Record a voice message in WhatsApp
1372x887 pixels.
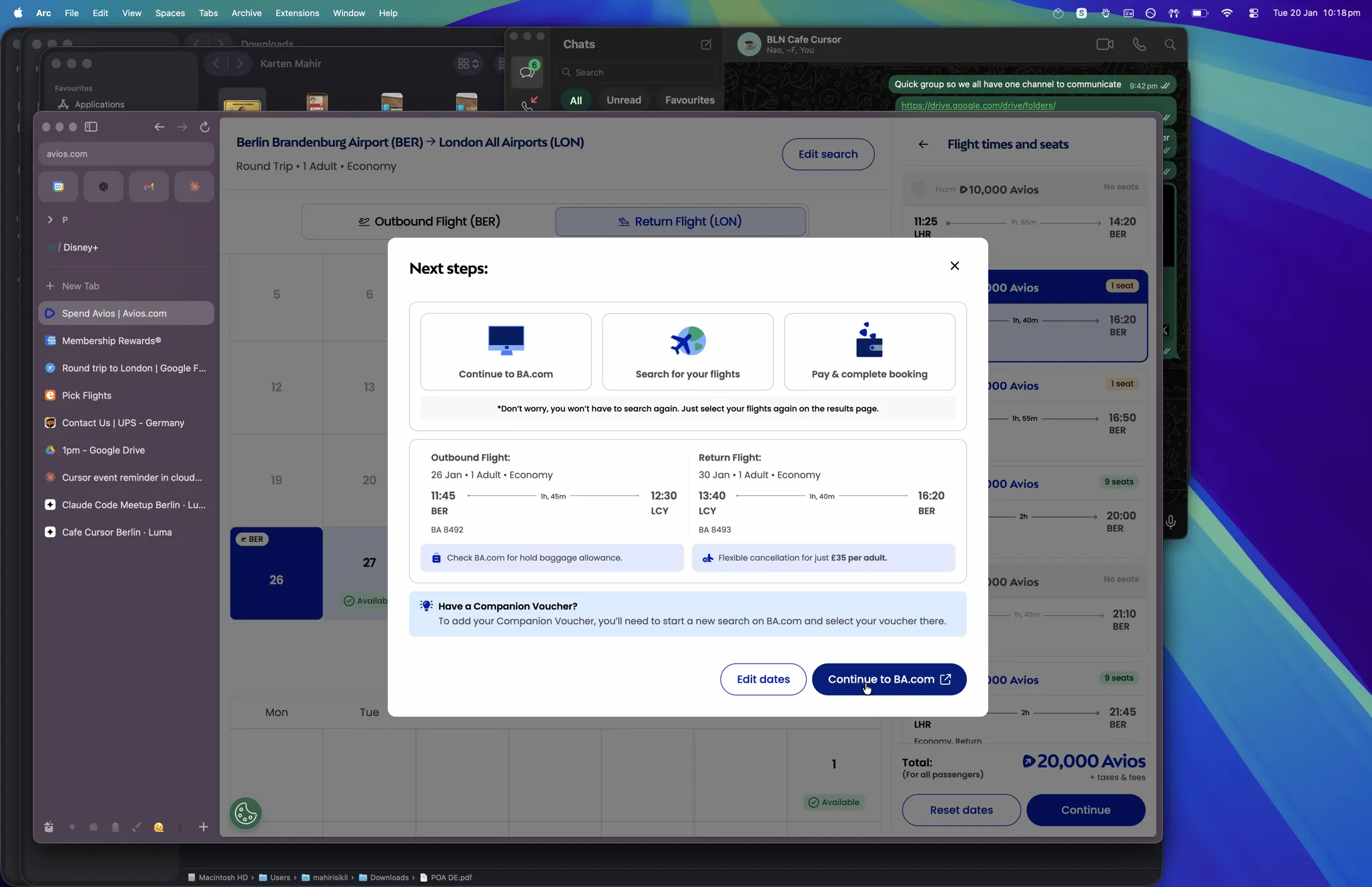[1170, 522]
